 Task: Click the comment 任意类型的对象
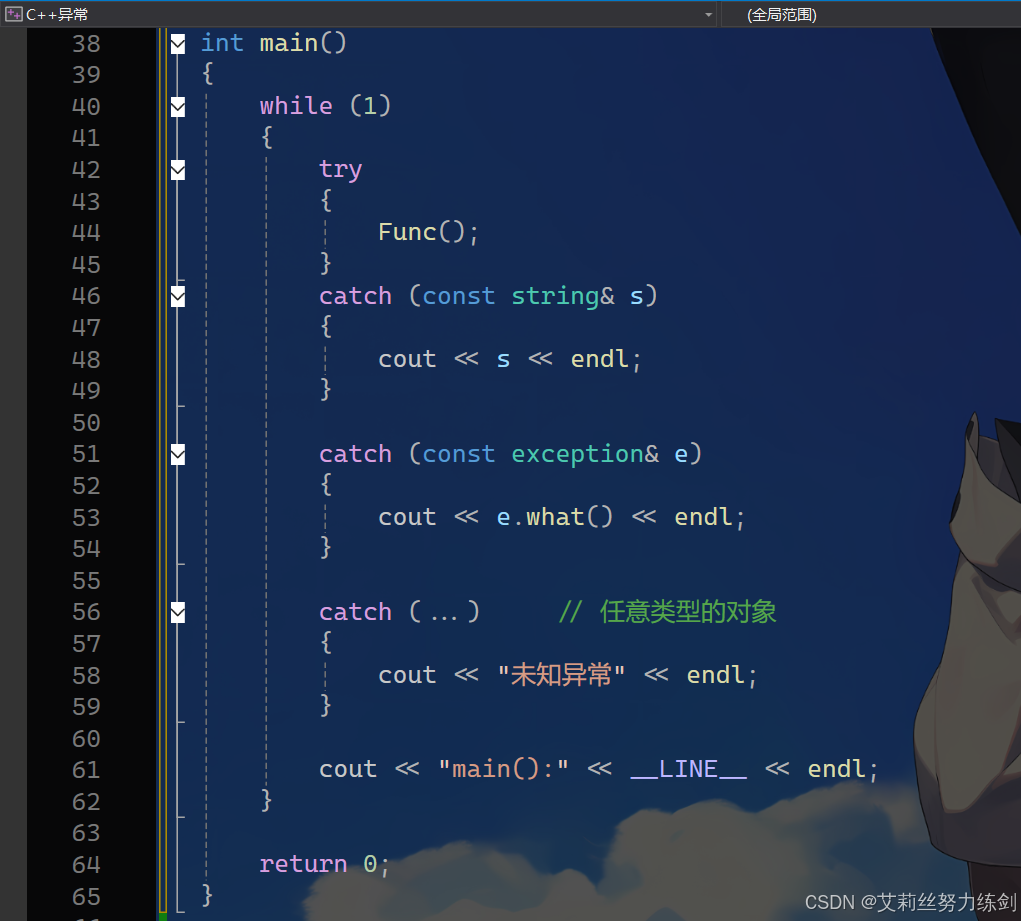click(688, 612)
